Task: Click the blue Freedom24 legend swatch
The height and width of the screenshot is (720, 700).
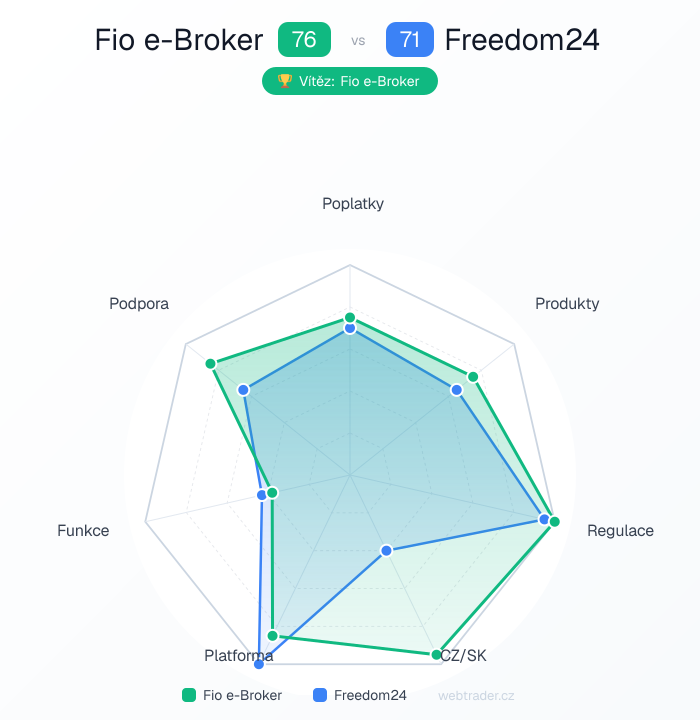Action: pos(320,695)
